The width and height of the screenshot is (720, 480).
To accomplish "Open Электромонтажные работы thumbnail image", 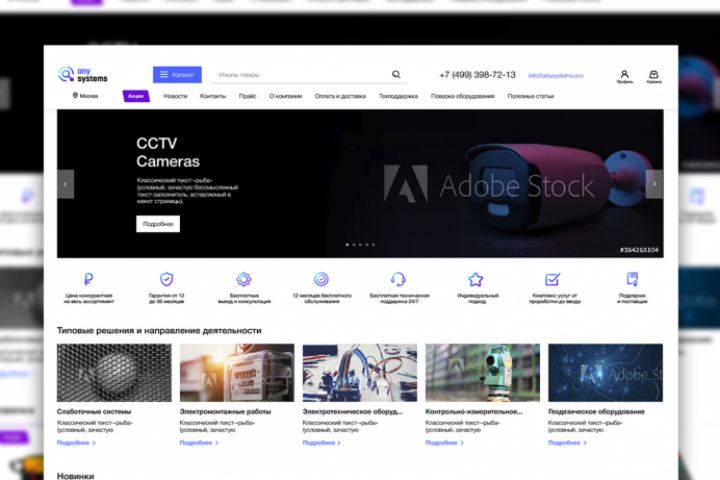I will [x=237, y=373].
